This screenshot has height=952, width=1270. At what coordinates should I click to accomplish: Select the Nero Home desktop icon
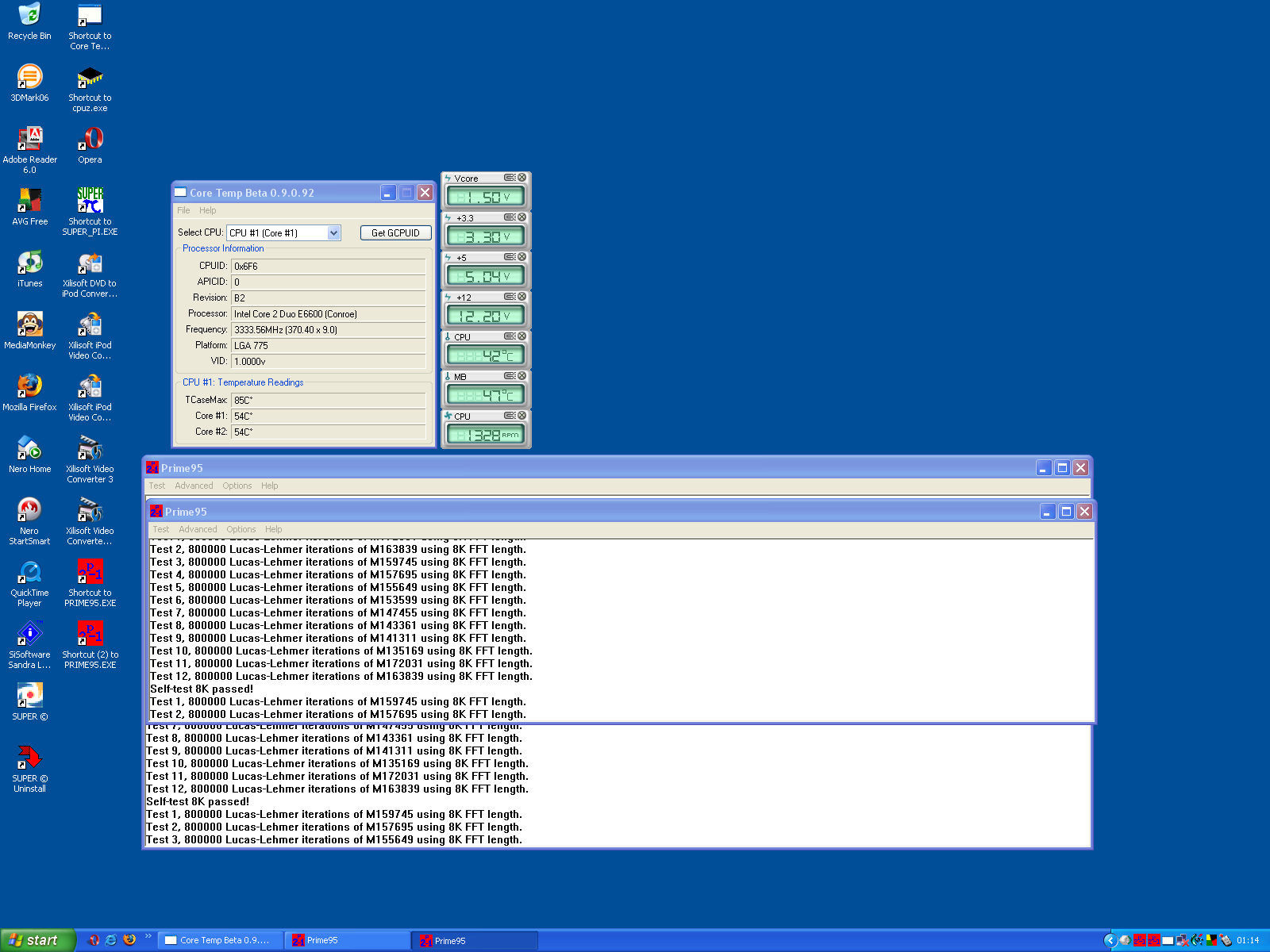29,455
